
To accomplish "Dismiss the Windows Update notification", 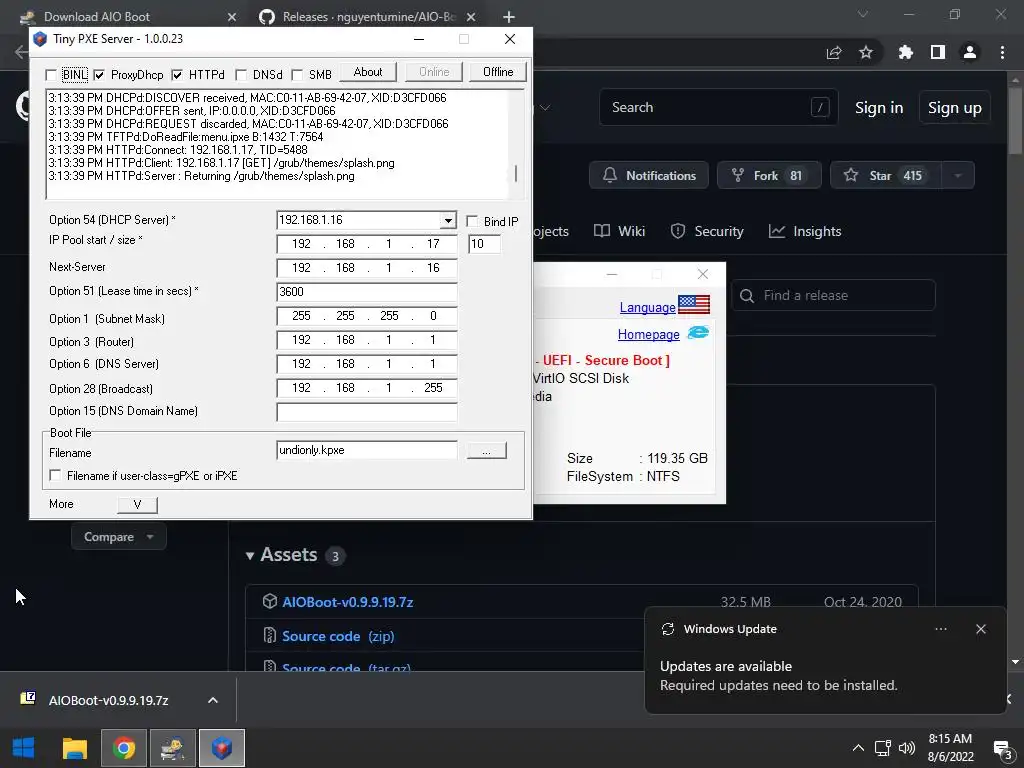I will point(981,629).
